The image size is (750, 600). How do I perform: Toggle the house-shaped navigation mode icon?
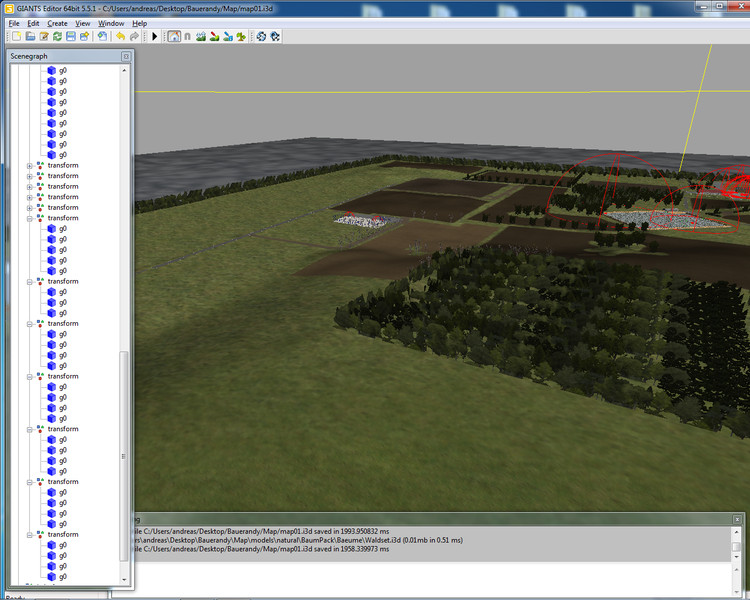pos(174,36)
